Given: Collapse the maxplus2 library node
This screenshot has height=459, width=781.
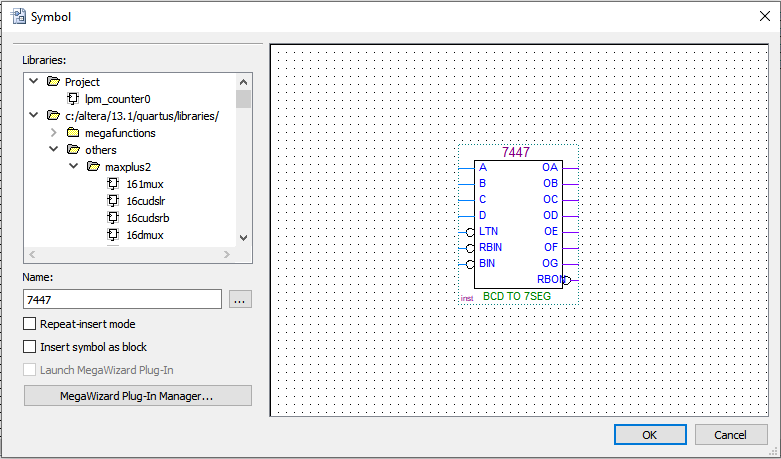Looking at the screenshot, I should [x=73, y=167].
